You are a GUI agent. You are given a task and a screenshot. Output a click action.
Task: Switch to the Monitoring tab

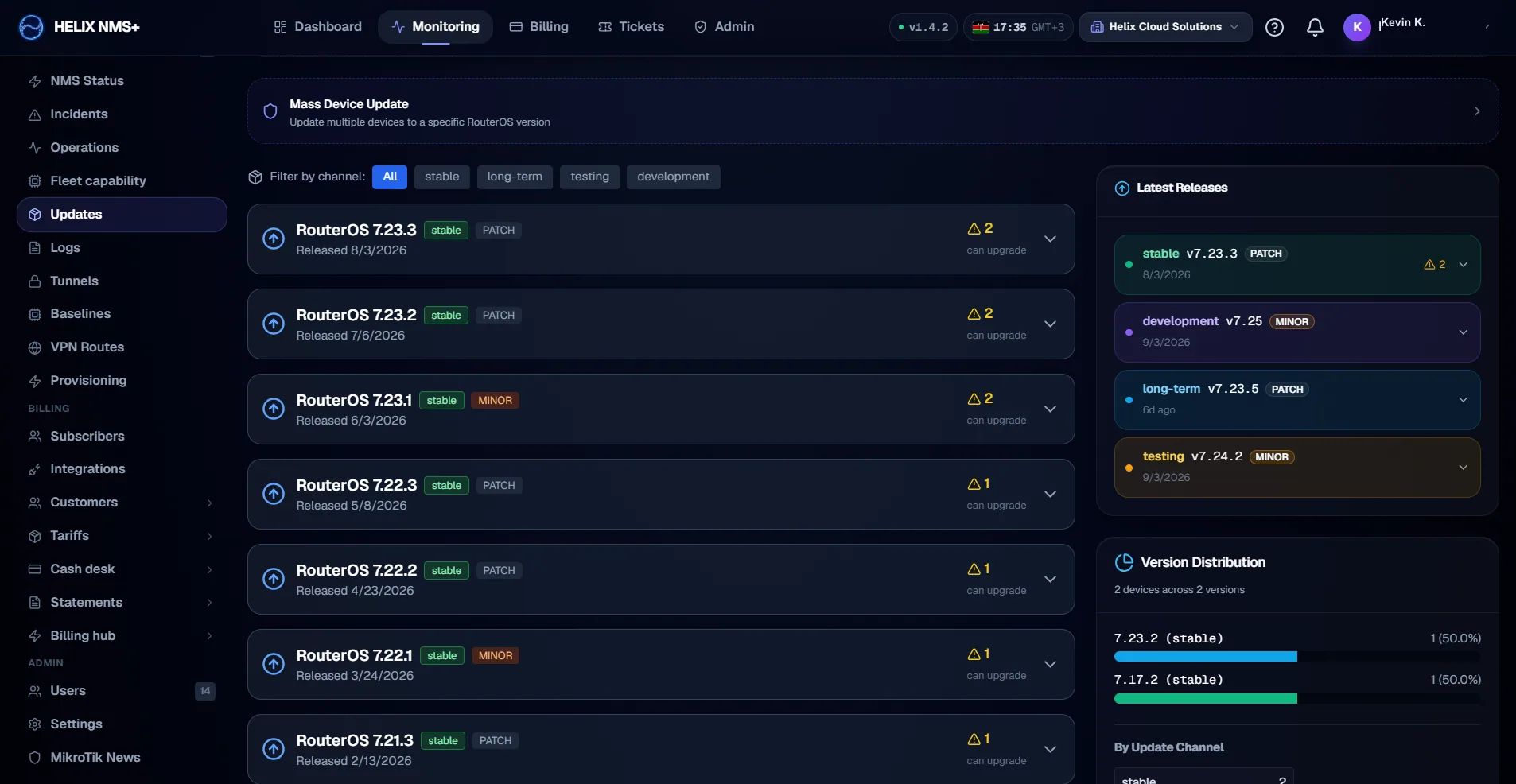point(435,27)
